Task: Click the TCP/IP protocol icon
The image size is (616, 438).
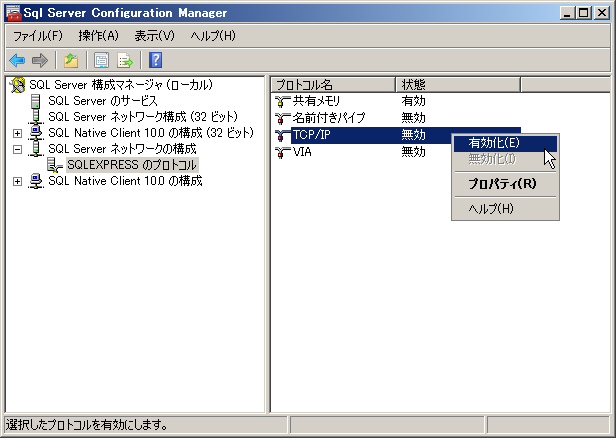Action: click(282, 135)
